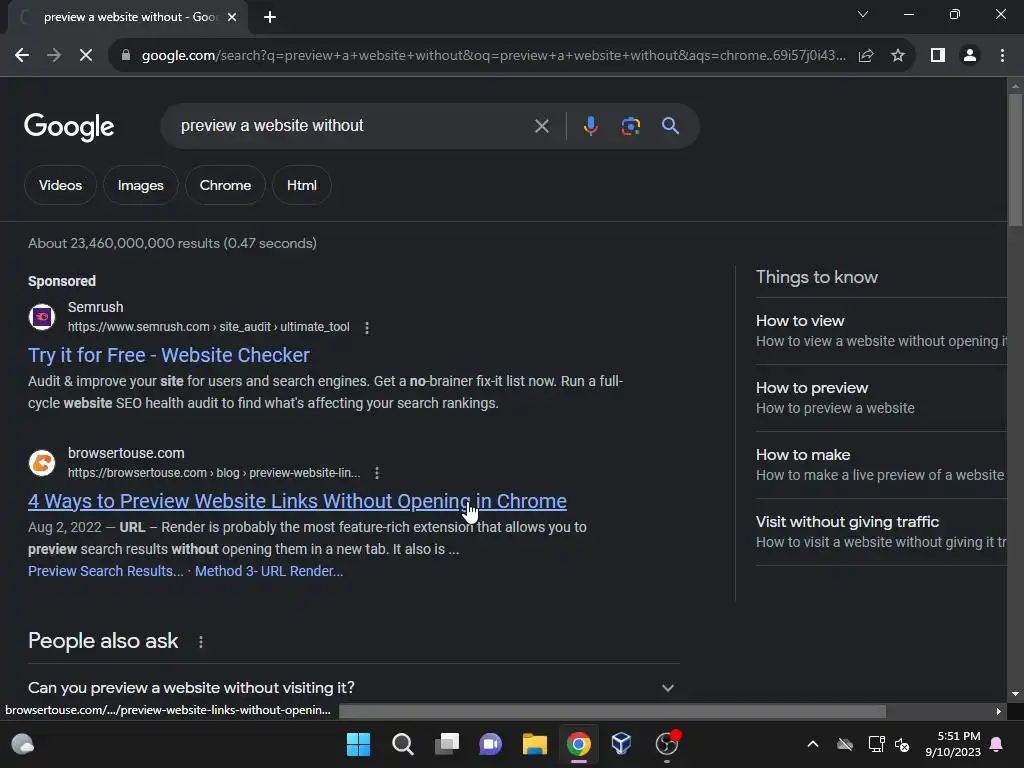Click the Semrush ad URL text
Screen dimensions: 1024x768
click(208, 327)
